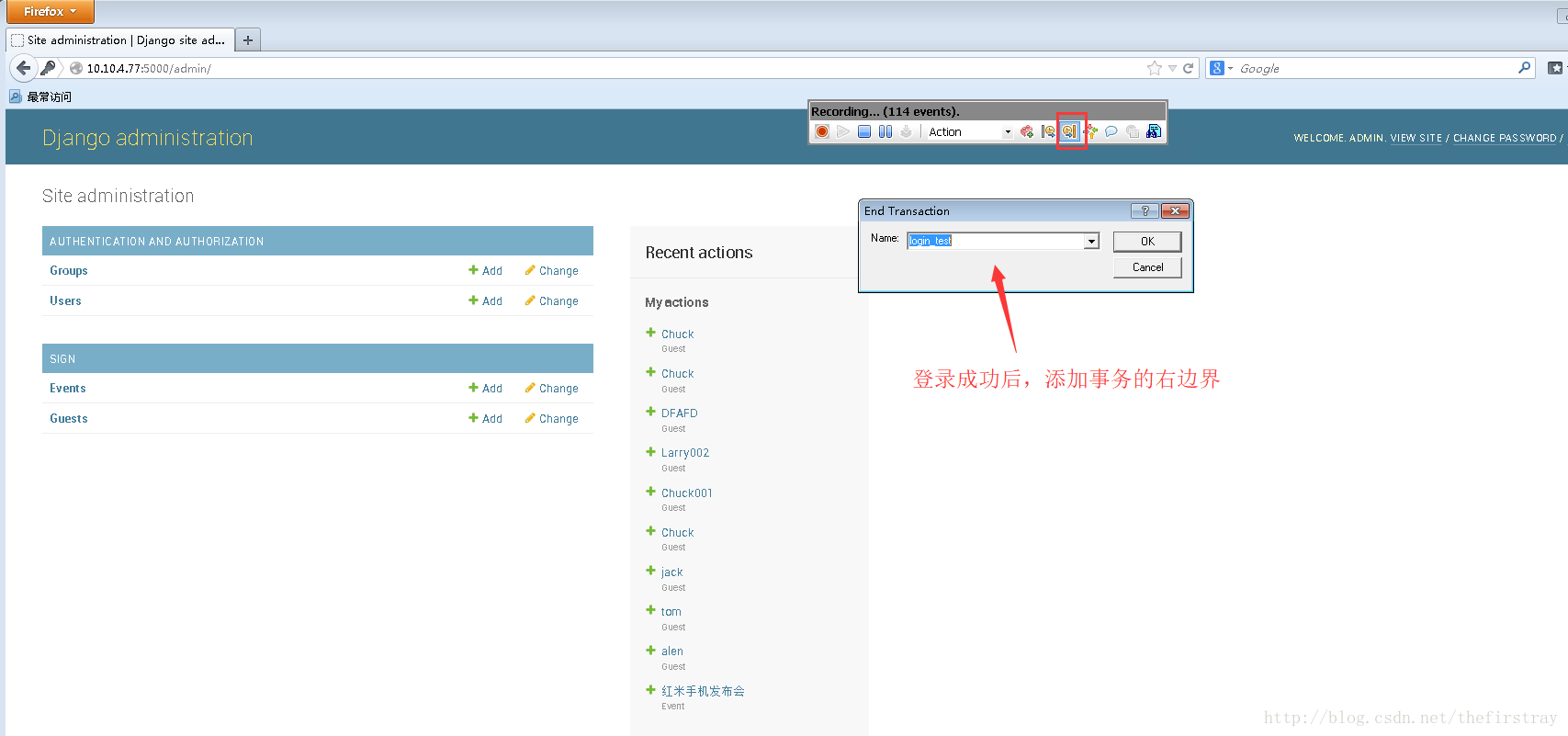Click Change for Events
This screenshot has width=1568, height=736.
tap(551, 389)
